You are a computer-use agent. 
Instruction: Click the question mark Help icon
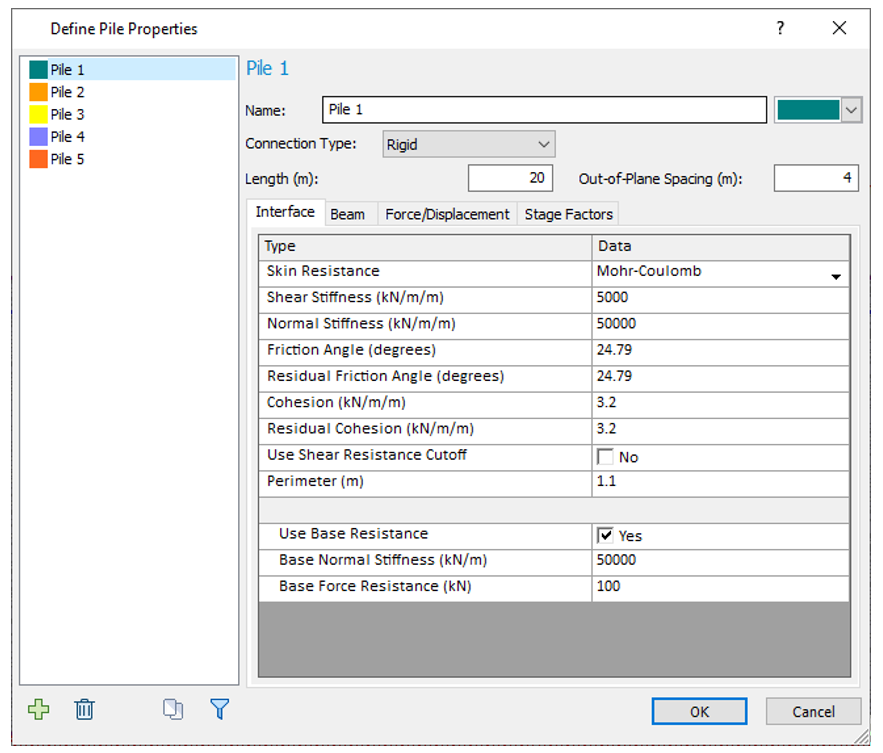point(780,28)
